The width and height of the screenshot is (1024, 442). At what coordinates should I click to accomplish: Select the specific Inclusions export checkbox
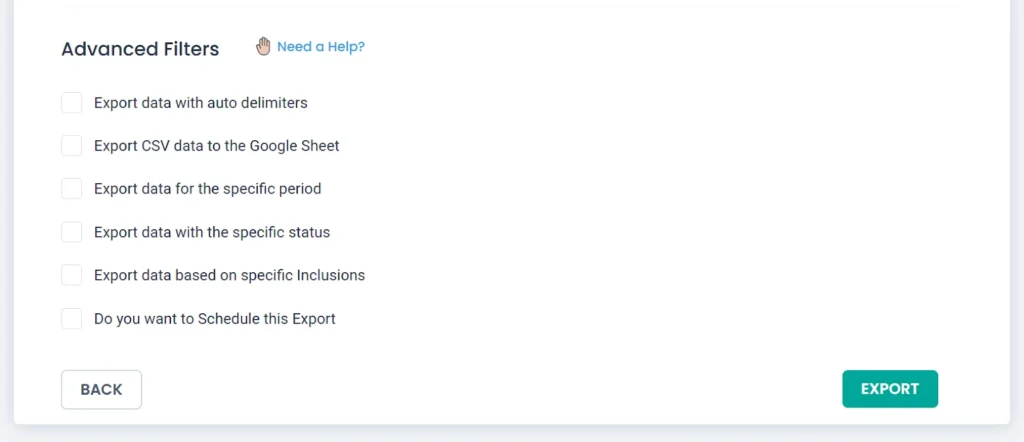click(71, 275)
